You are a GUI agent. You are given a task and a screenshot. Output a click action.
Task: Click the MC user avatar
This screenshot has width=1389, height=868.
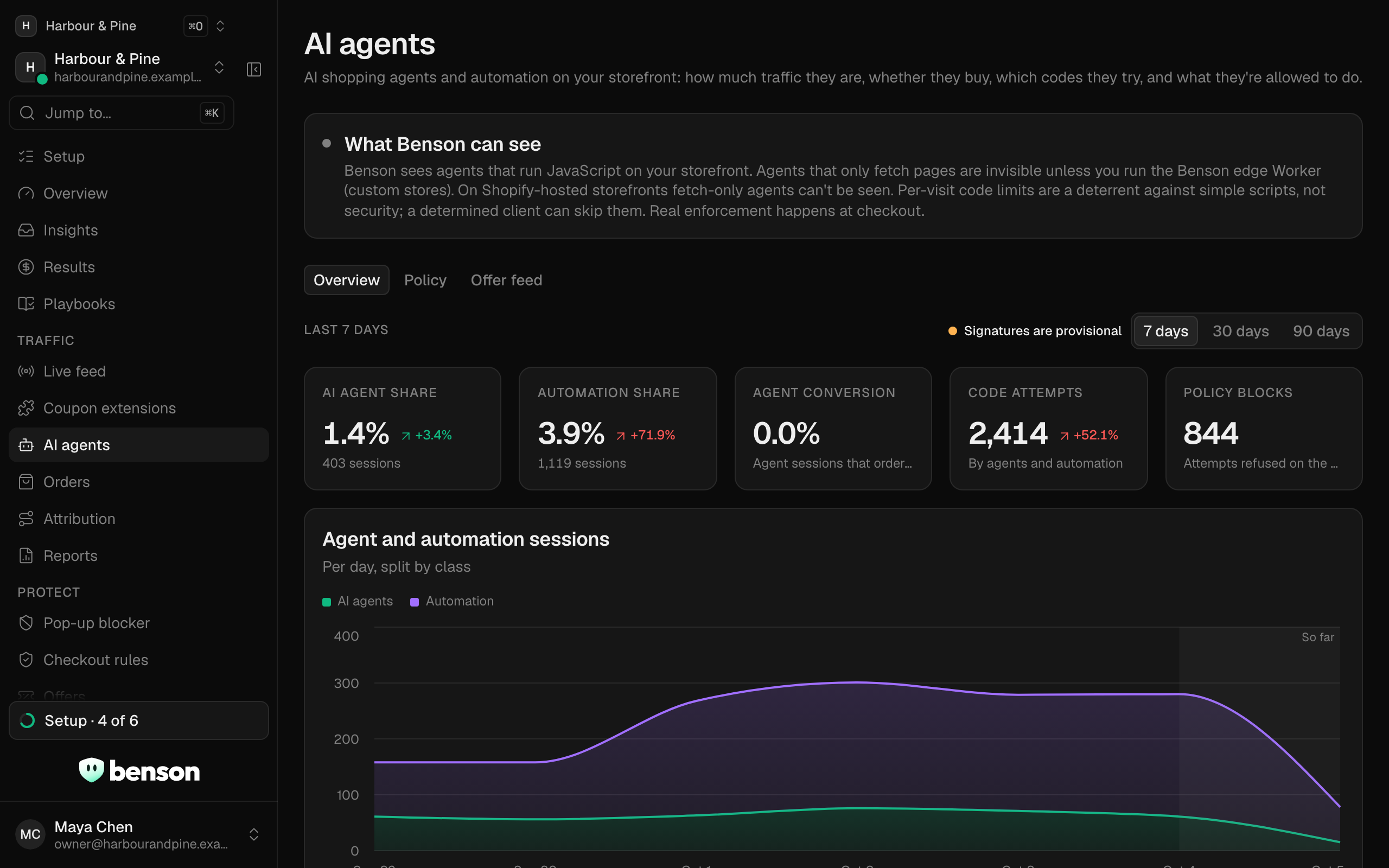(x=30, y=834)
